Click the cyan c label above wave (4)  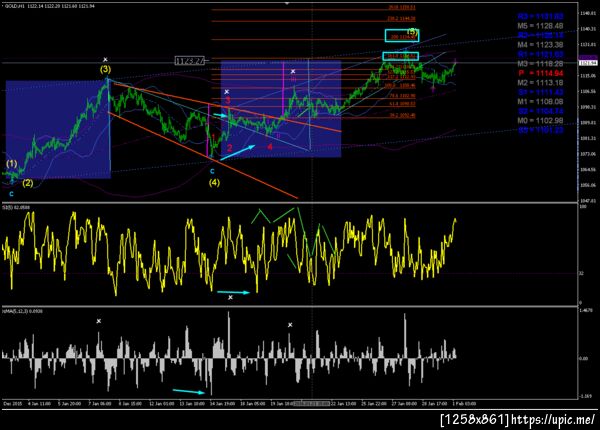point(212,171)
